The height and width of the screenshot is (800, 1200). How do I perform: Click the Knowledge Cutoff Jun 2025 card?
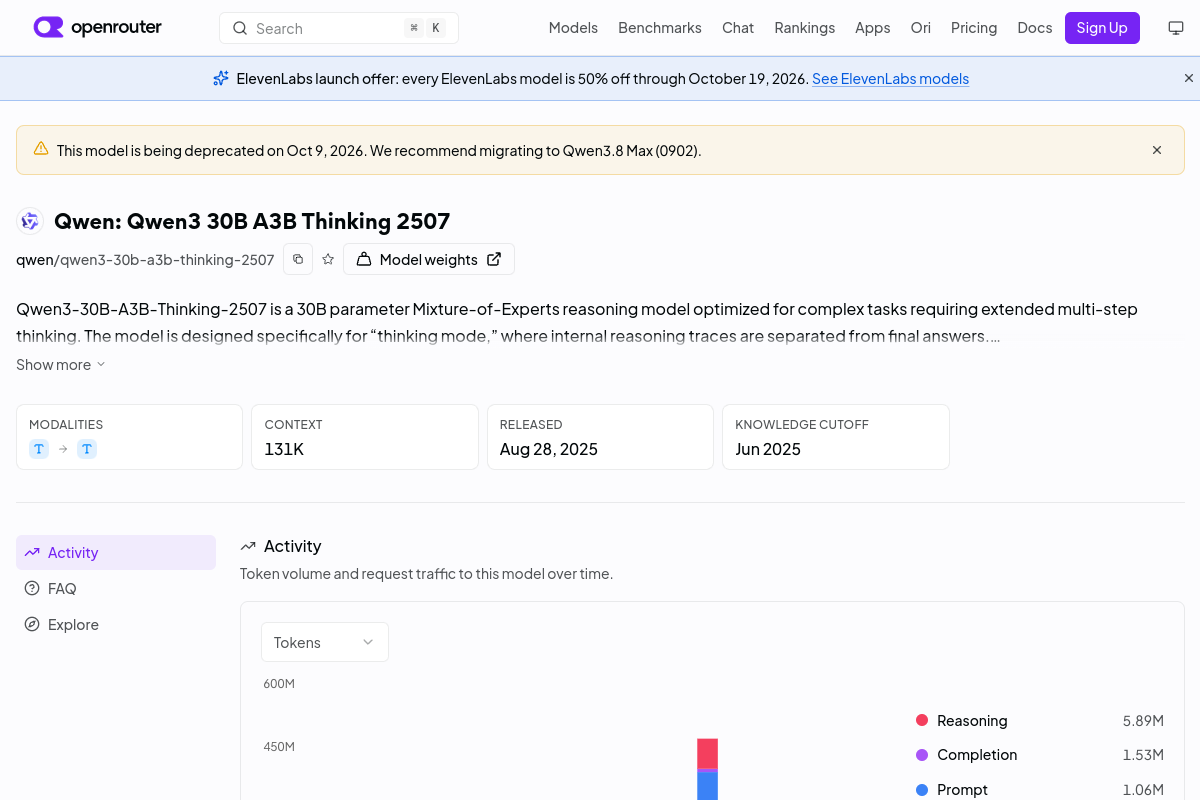point(836,437)
